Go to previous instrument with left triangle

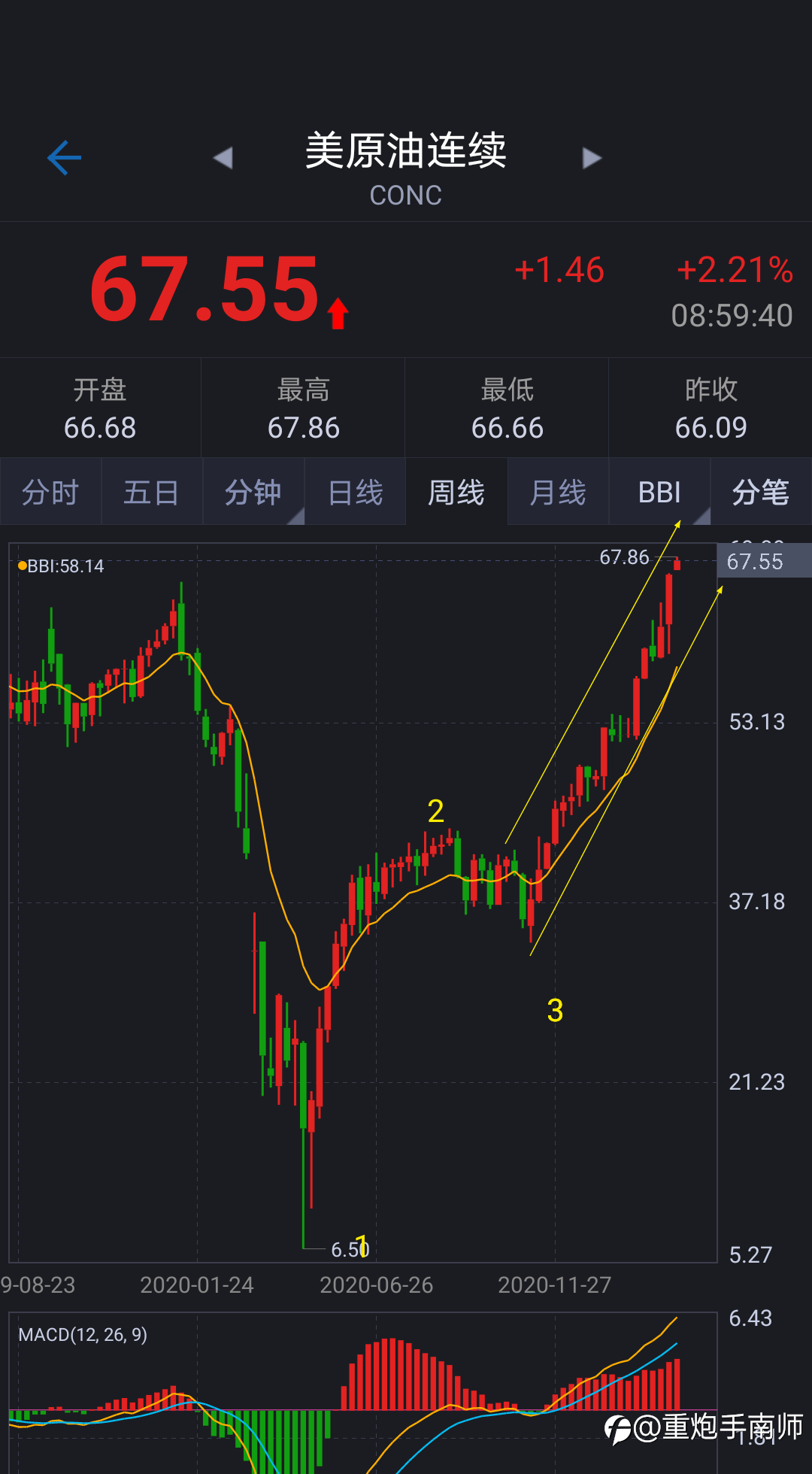coord(223,158)
